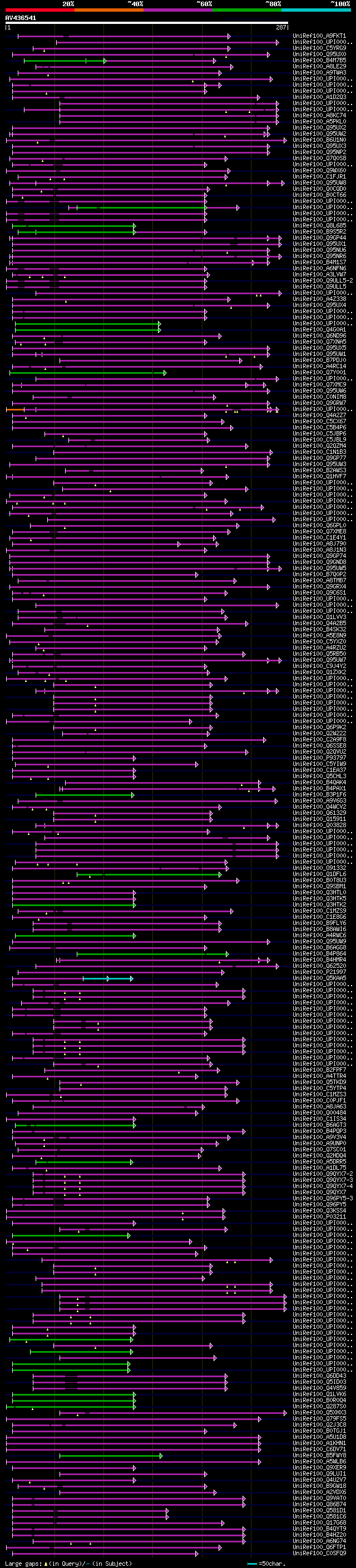Click the green alignment bar for B4M7B5
Image resolution: width=356 pixels, height=1568 pixels.
(65, 61)
